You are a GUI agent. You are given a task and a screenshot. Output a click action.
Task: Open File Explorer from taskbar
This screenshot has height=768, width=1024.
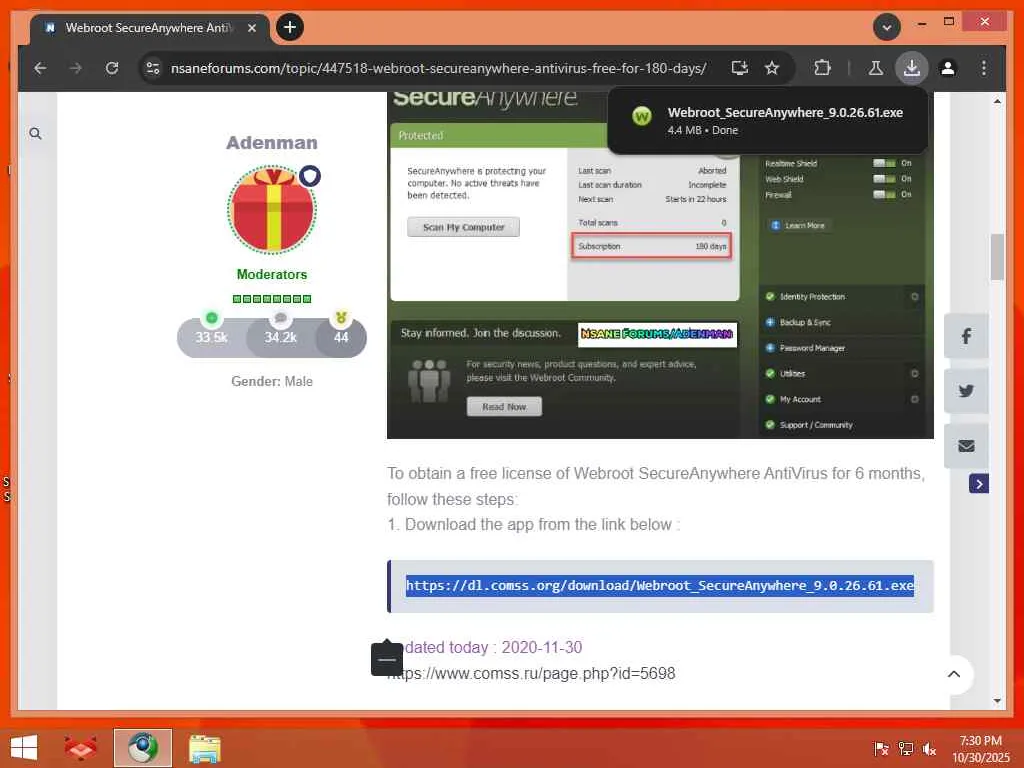pos(204,748)
